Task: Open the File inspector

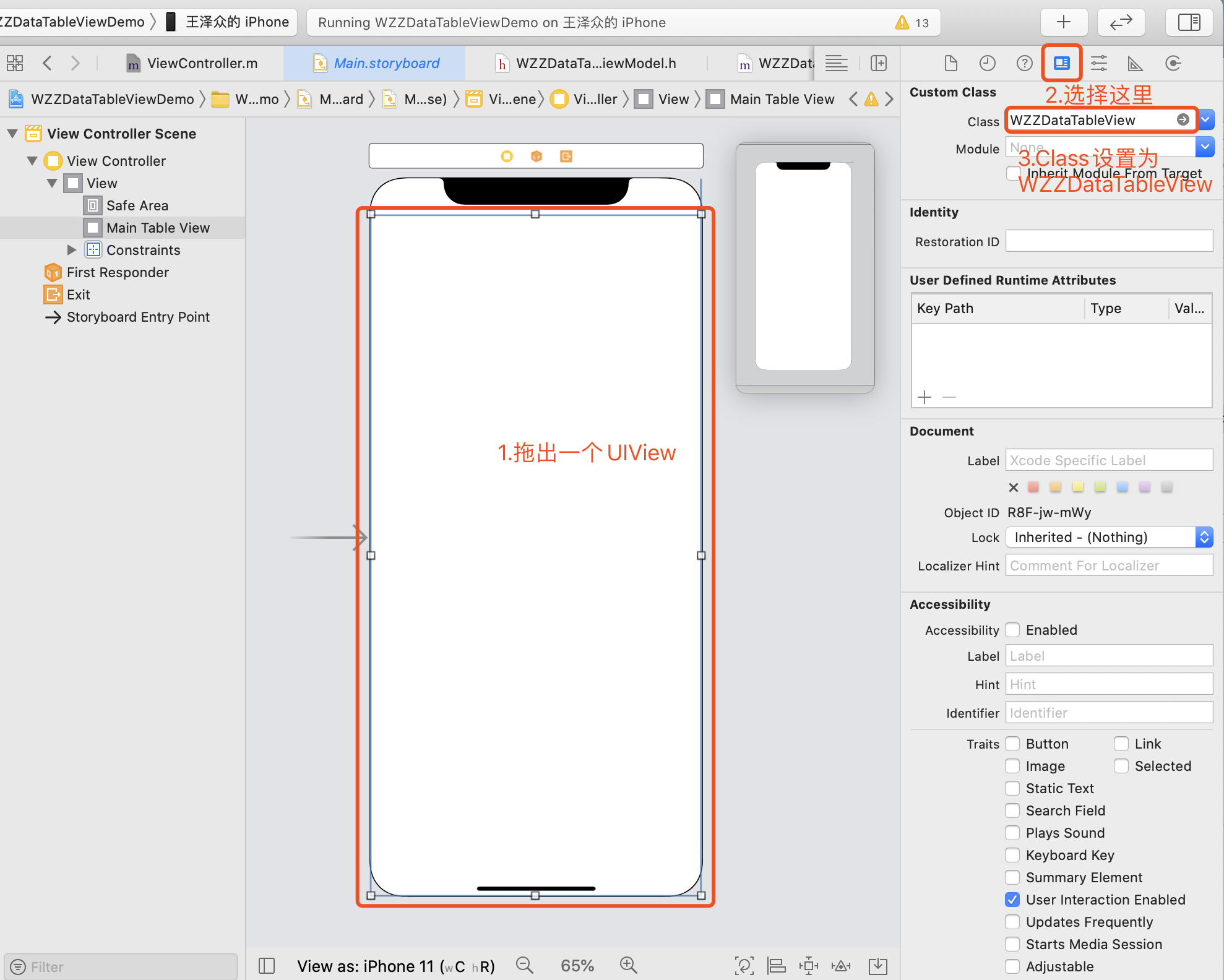Action: point(950,63)
